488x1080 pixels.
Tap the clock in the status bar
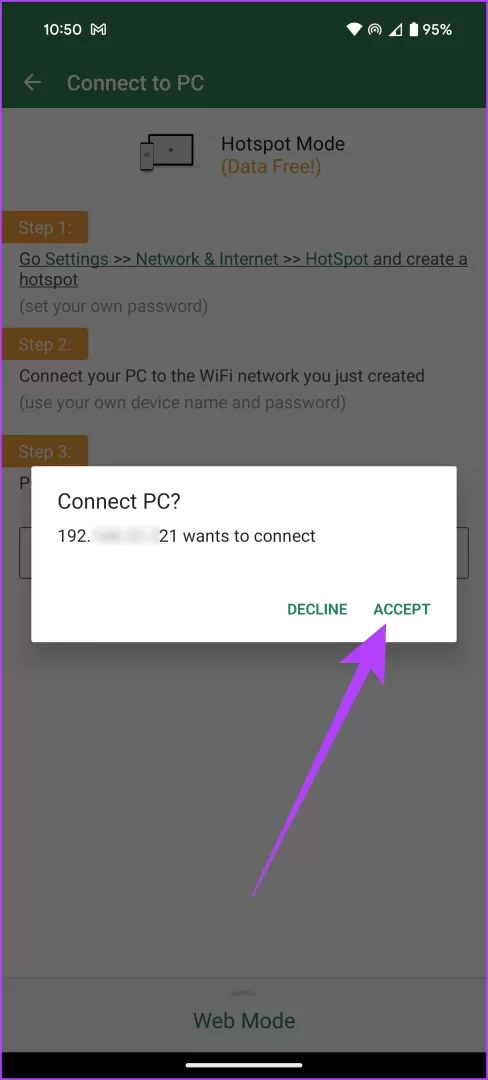[63, 30]
